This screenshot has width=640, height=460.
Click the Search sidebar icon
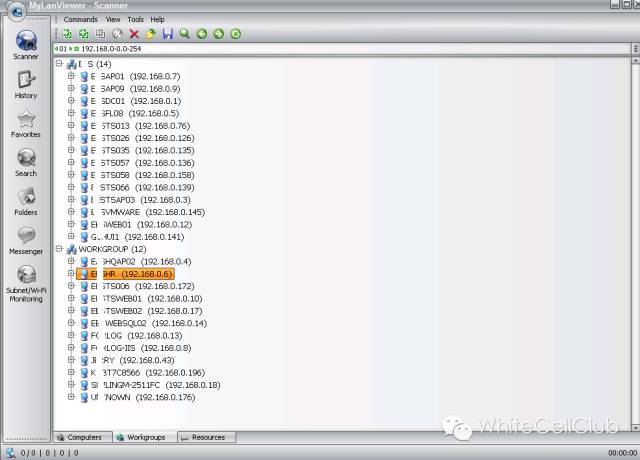click(26, 161)
